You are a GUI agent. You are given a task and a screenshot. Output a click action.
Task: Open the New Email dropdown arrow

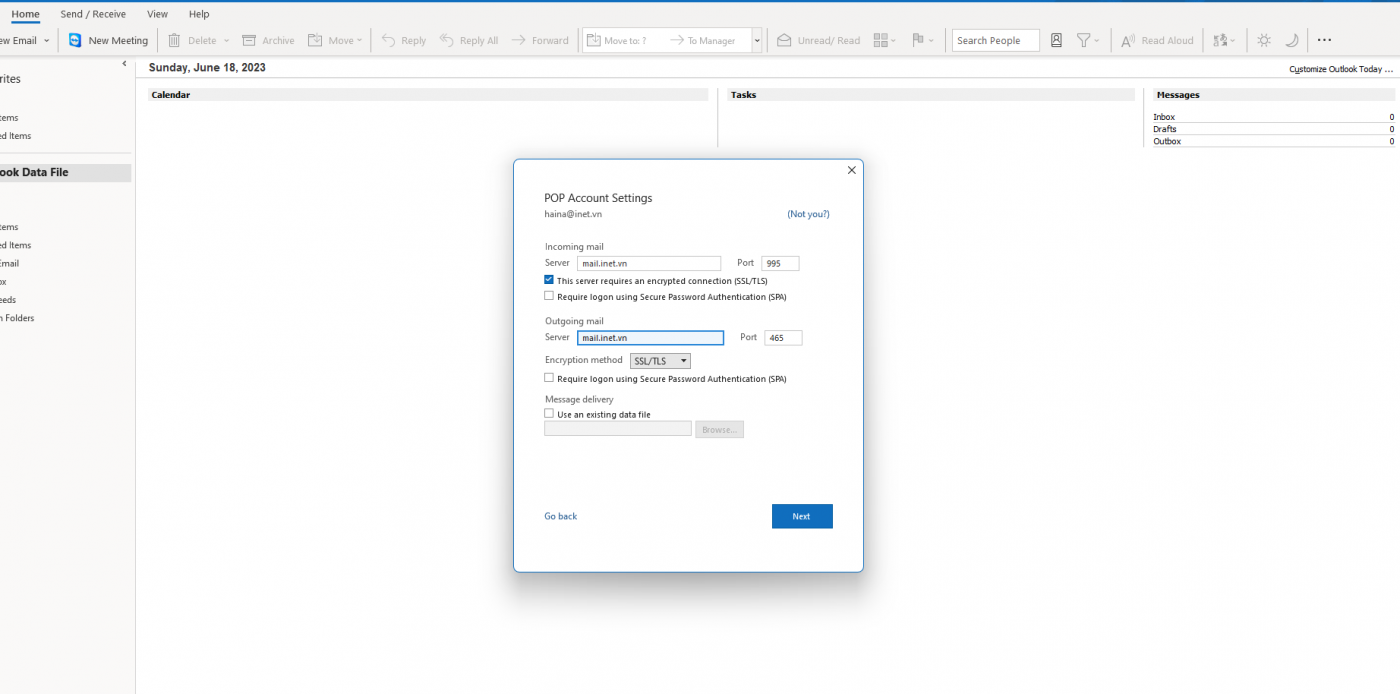point(46,40)
